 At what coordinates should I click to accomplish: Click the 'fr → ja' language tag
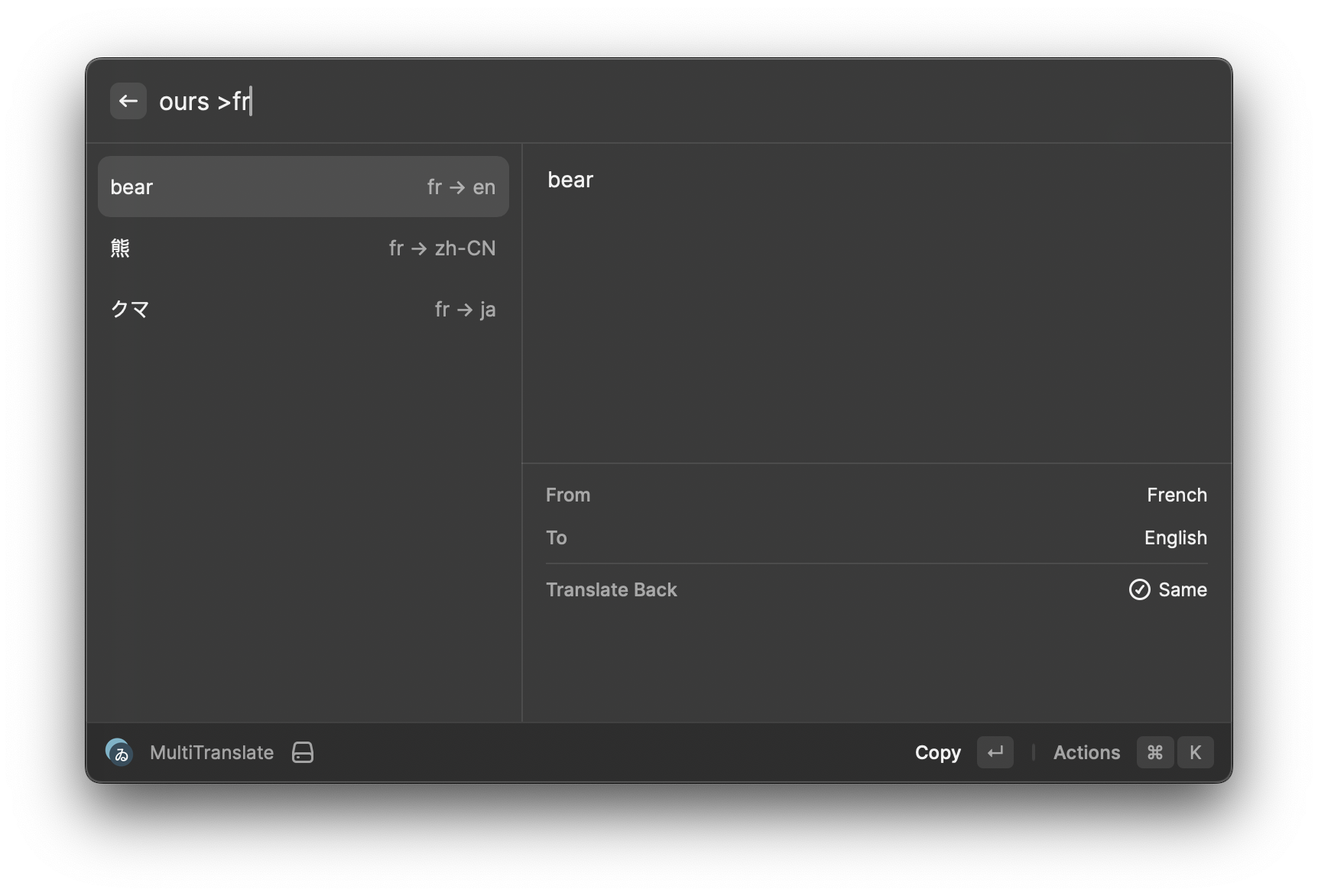(465, 309)
